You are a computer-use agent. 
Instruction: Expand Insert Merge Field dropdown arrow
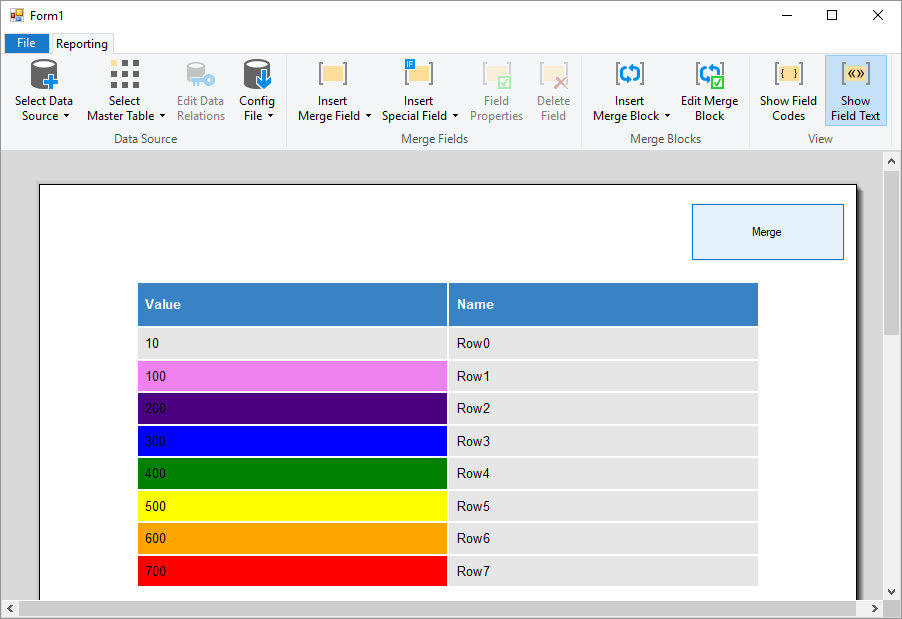click(368, 116)
